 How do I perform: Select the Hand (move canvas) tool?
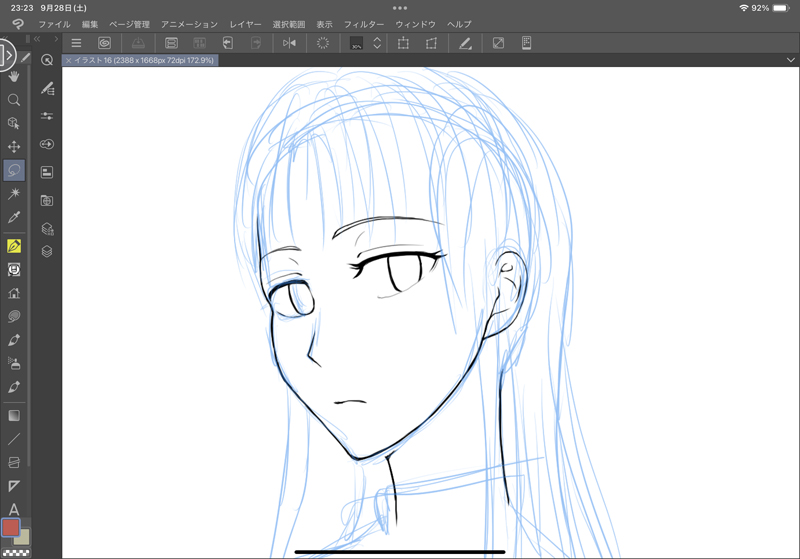pyautogui.click(x=14, y=76)
